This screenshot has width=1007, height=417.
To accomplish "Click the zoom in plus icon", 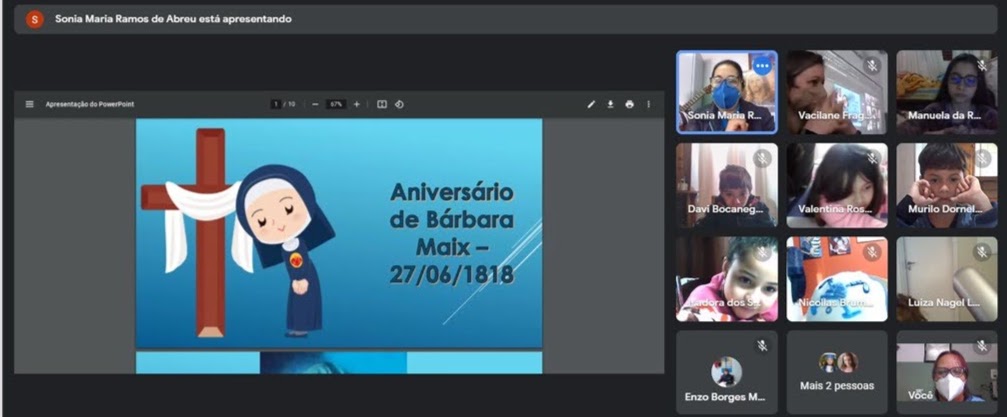I will pyautogui.click(x=357, y=104).
